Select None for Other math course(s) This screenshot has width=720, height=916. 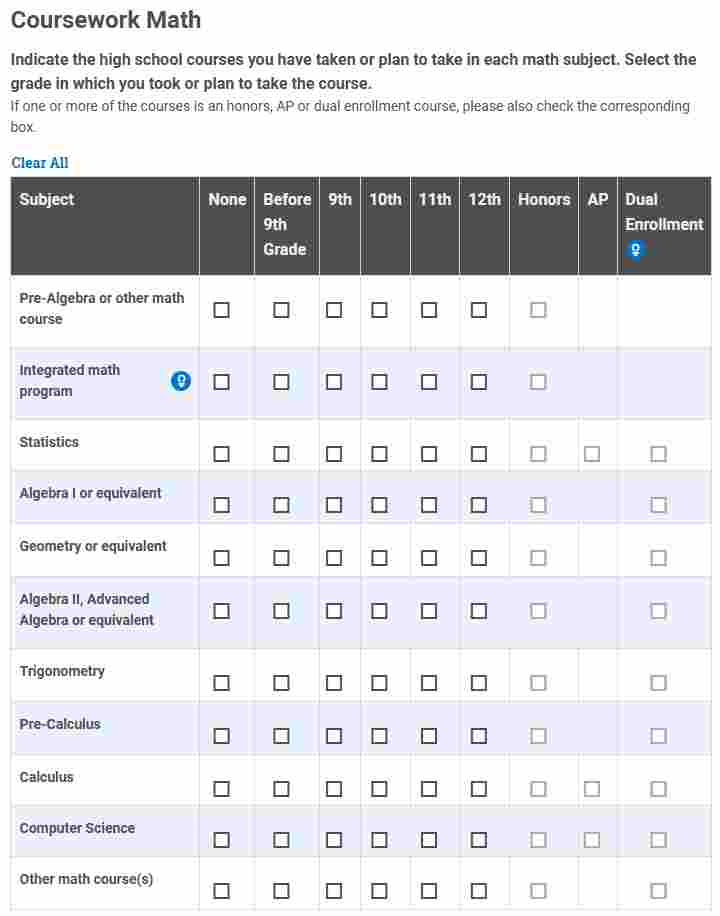tap(221, 891)
